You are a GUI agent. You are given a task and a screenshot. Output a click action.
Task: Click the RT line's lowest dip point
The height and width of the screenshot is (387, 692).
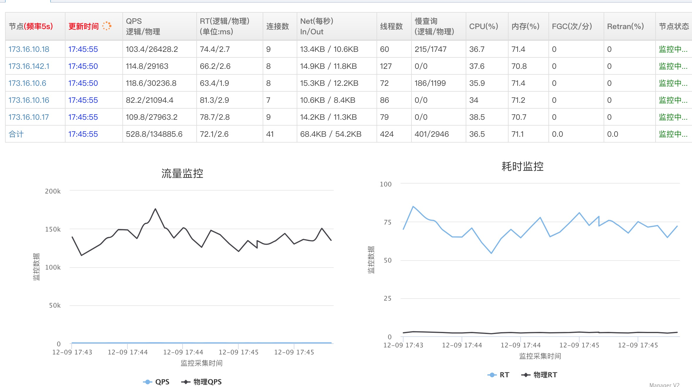pos(491,253)
